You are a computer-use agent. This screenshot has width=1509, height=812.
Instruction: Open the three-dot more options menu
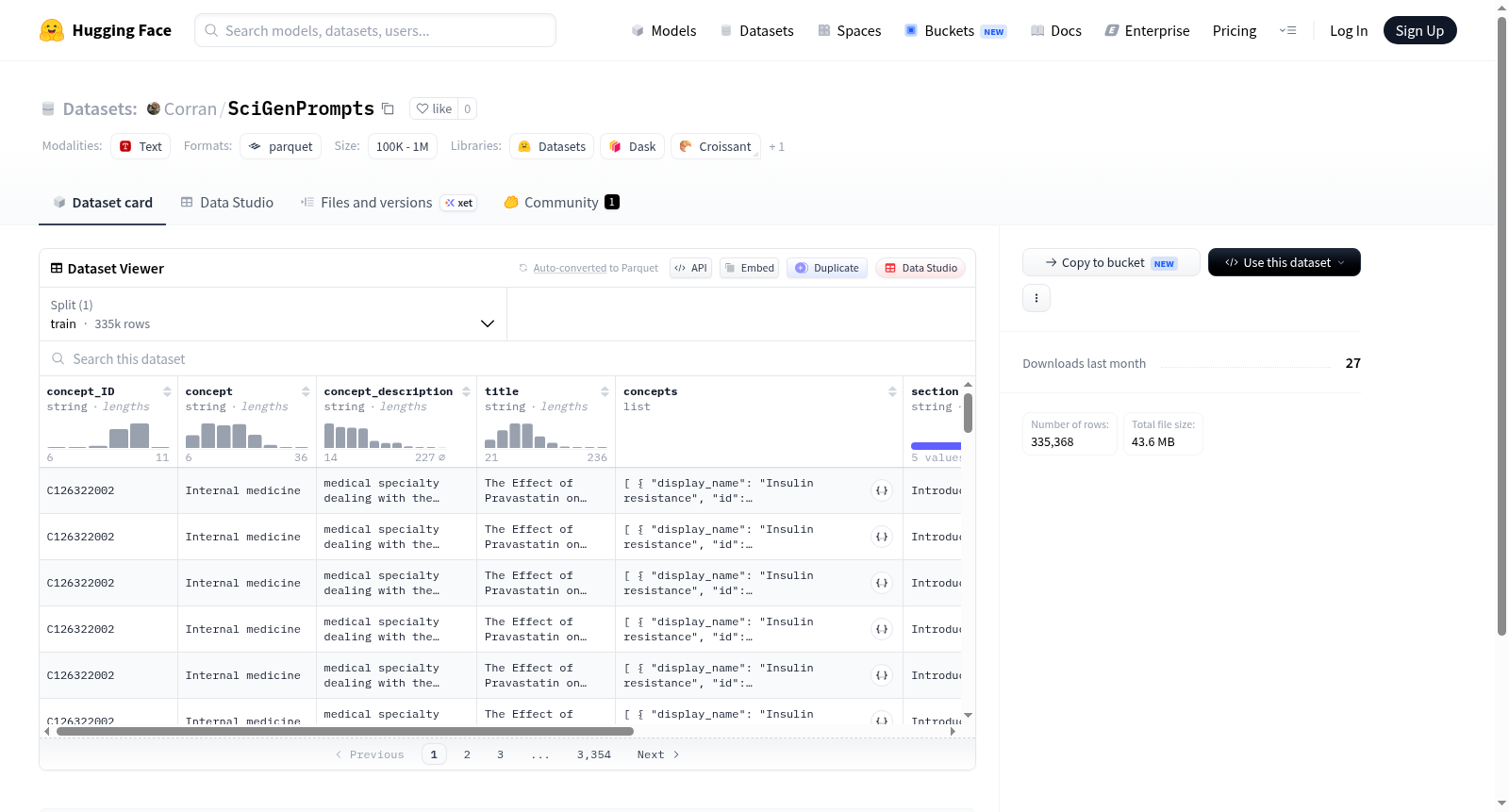[1036, 298]
